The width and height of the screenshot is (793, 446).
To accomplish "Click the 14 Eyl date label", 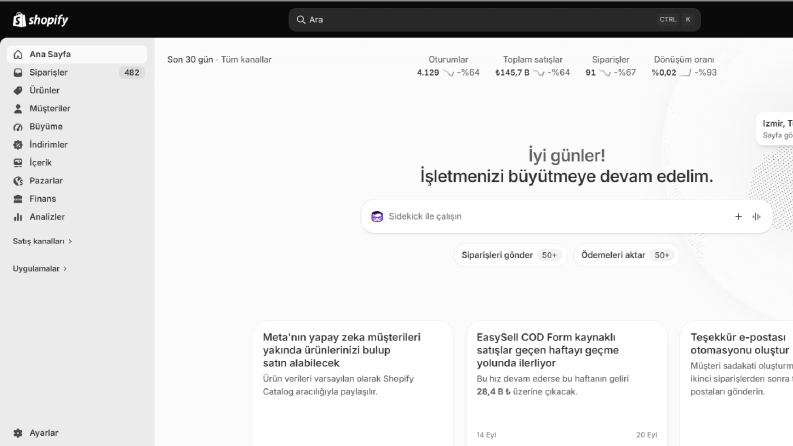I will click(486, 435).
